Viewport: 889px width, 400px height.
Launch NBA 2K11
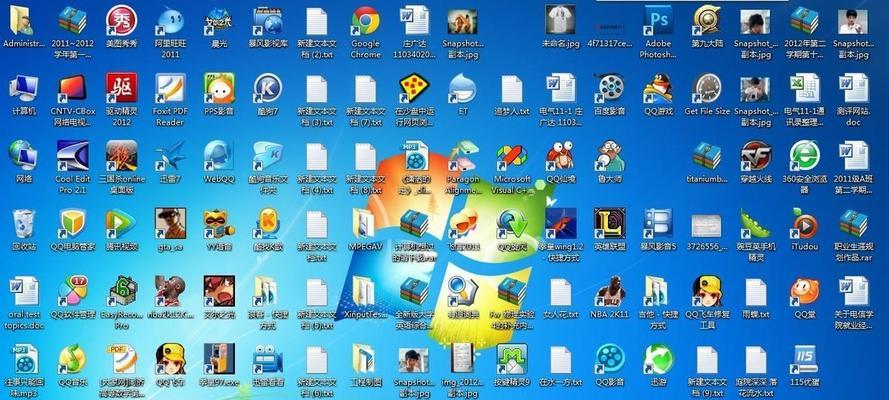tap(609, 291)
